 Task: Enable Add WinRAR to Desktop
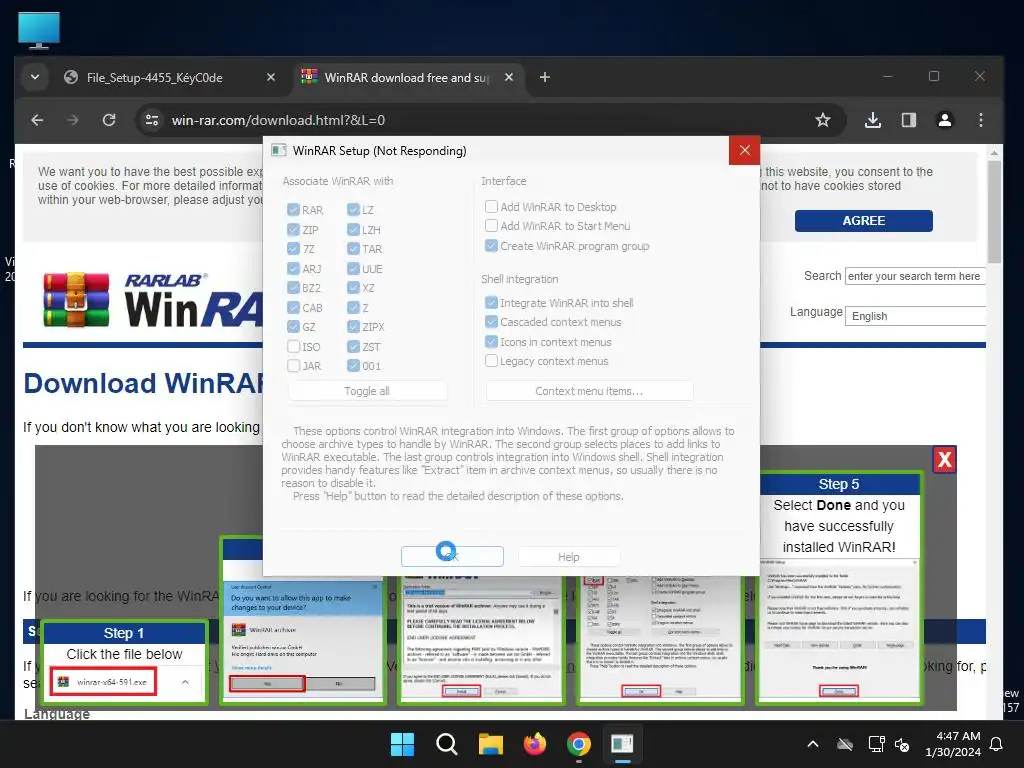491,206
